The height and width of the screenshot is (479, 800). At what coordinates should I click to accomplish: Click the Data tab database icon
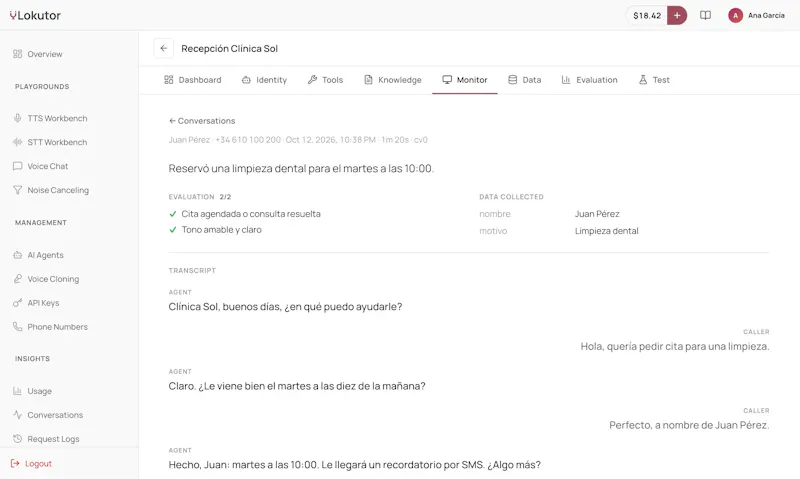512,80
